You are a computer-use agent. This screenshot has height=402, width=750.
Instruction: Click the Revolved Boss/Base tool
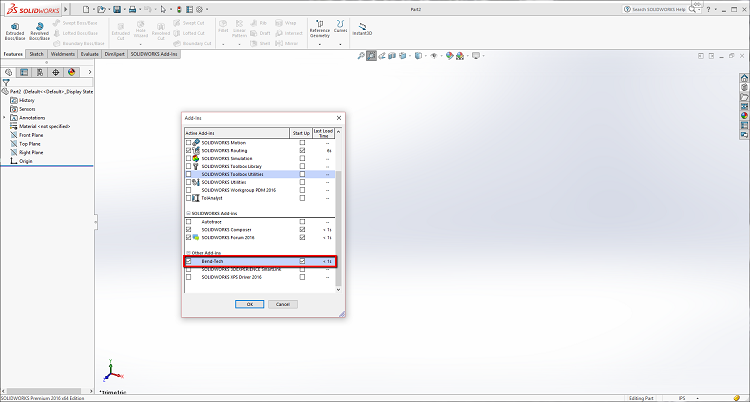click(x=39, y=31)
